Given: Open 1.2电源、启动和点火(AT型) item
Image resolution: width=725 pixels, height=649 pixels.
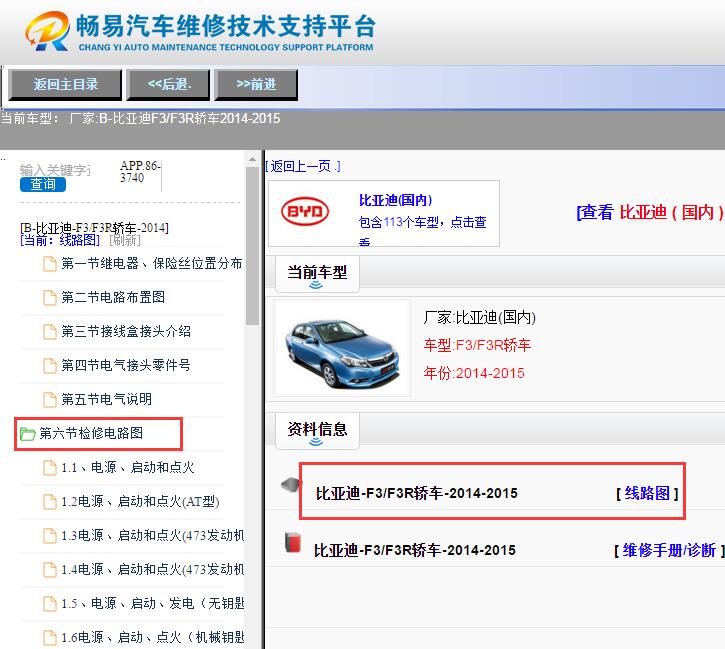Looking at the screenshot, I should tap(140, 502).
